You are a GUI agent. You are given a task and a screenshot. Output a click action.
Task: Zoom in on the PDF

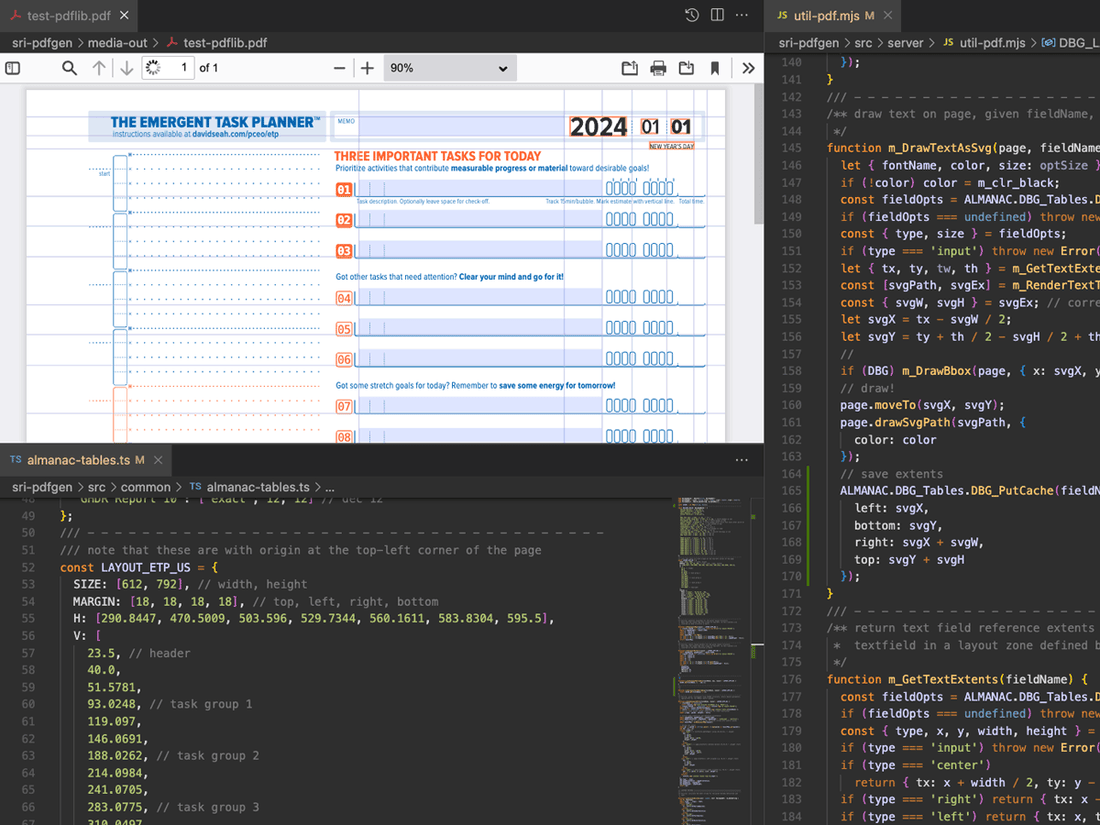[367, 68]
